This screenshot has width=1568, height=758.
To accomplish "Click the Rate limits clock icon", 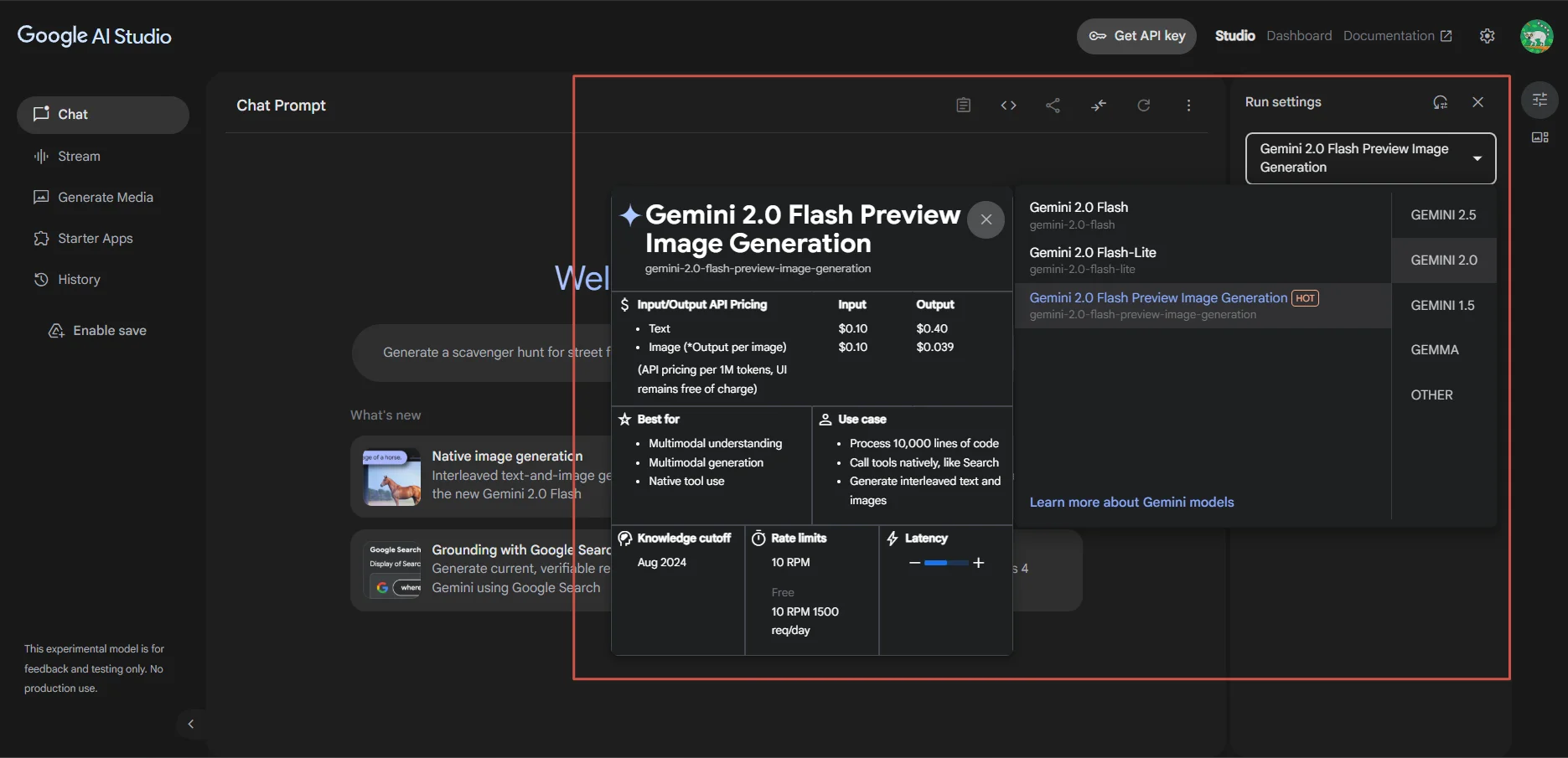I will [x=758, y=539].
